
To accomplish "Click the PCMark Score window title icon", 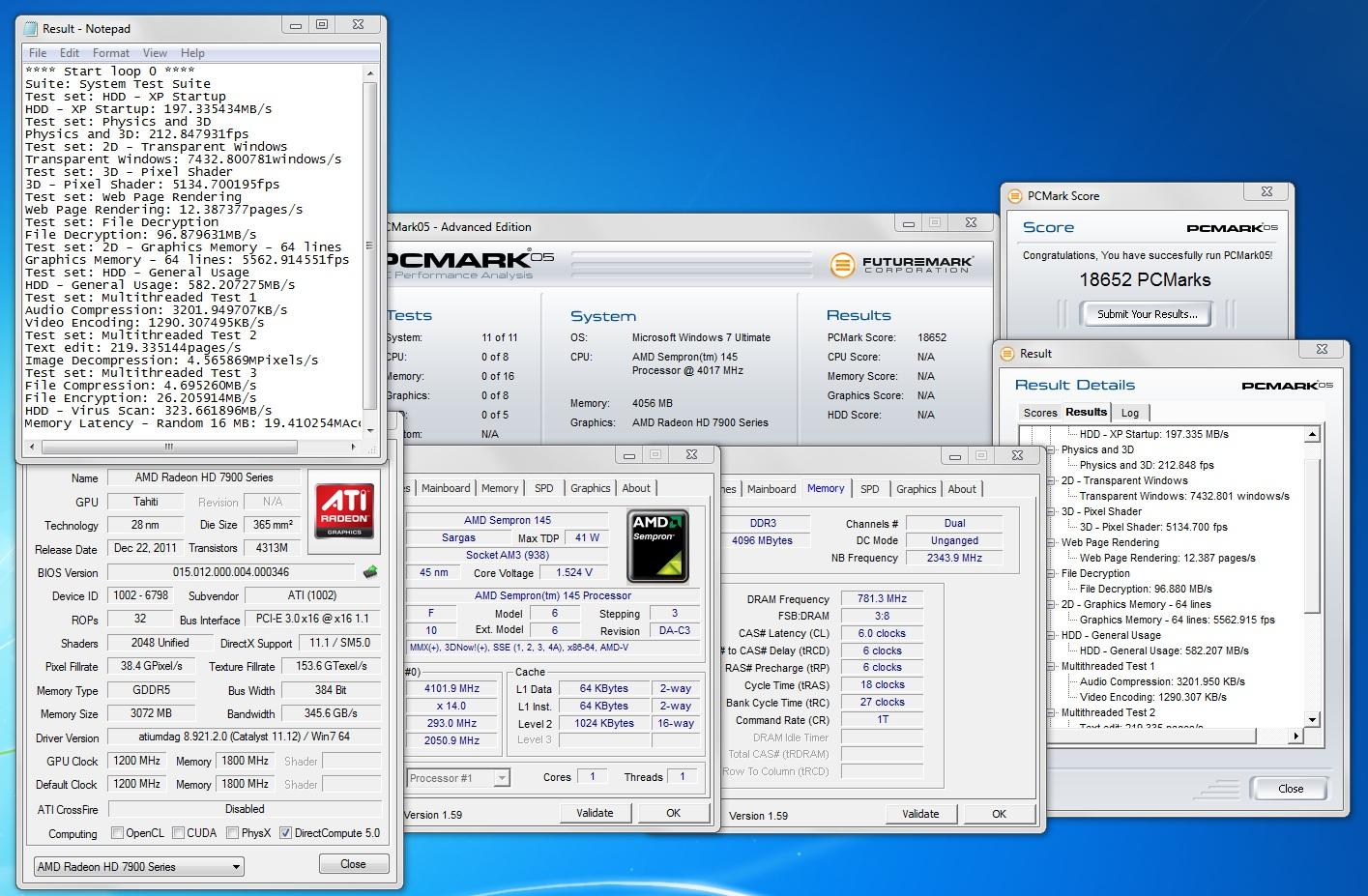I will 1014,195.
